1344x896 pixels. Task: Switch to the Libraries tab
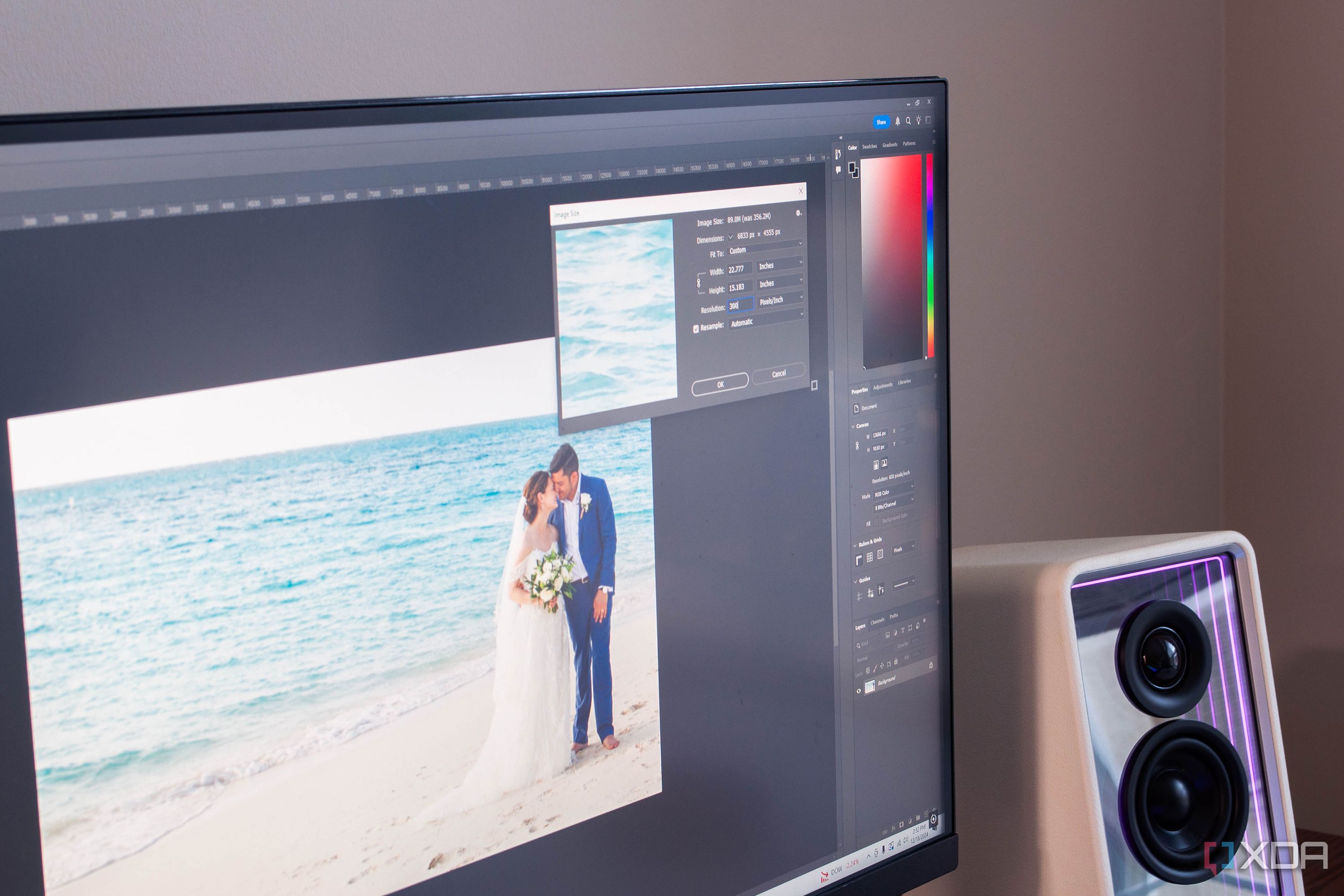[904, 382]
